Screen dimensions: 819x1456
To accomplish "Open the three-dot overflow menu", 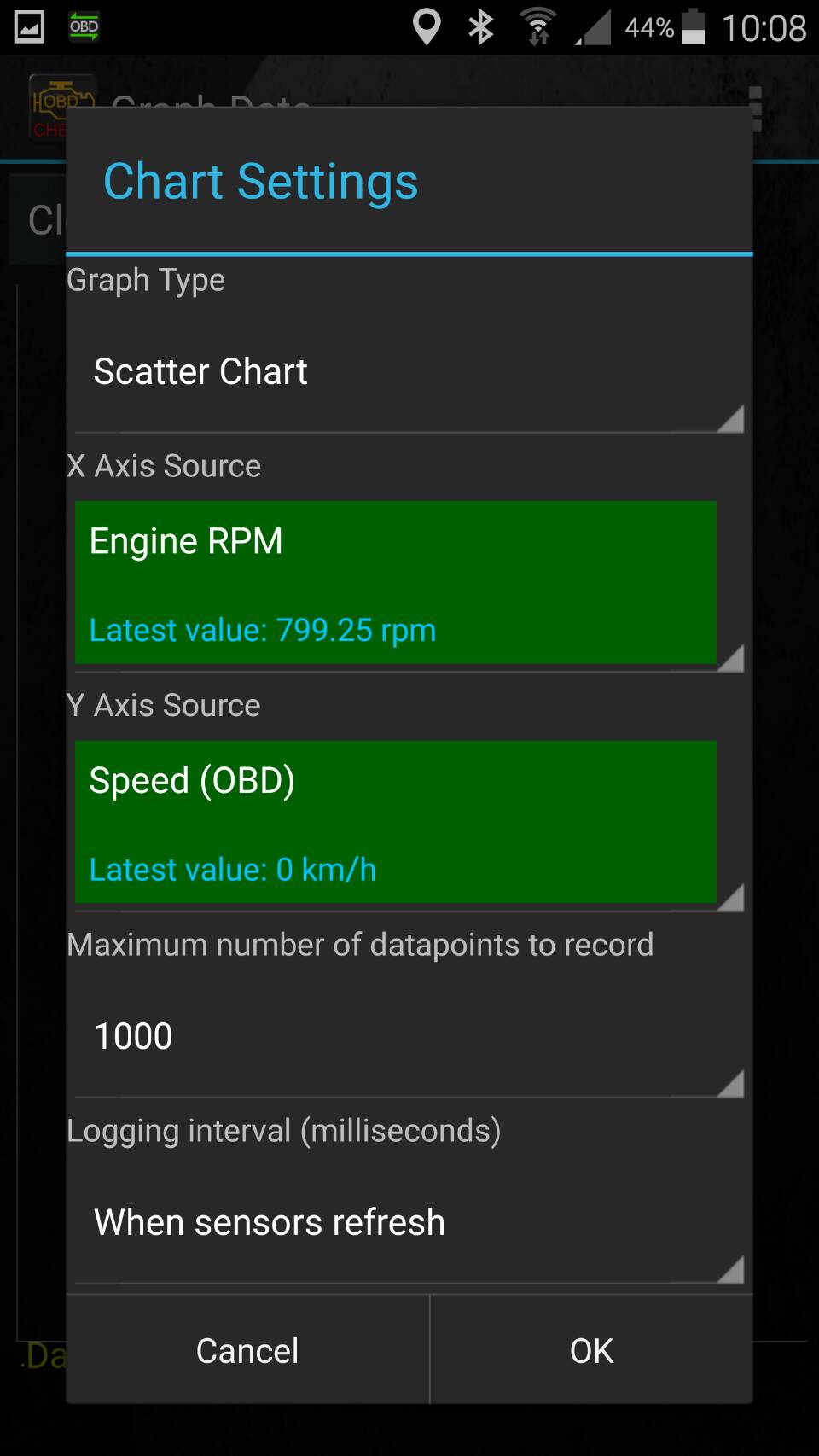I will pos(755,108).
